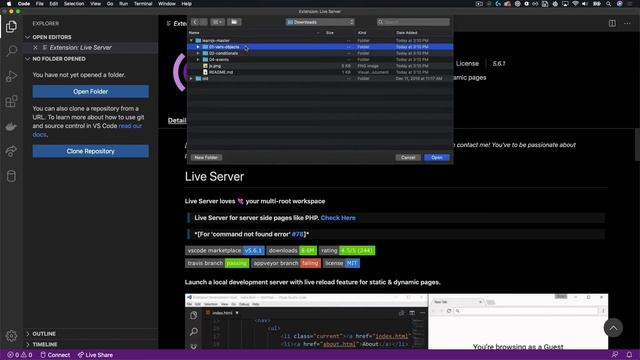Viewport: 640px width, 360px height.
Task: Open the Live Share view in activity bar
Action: point(11,151)
